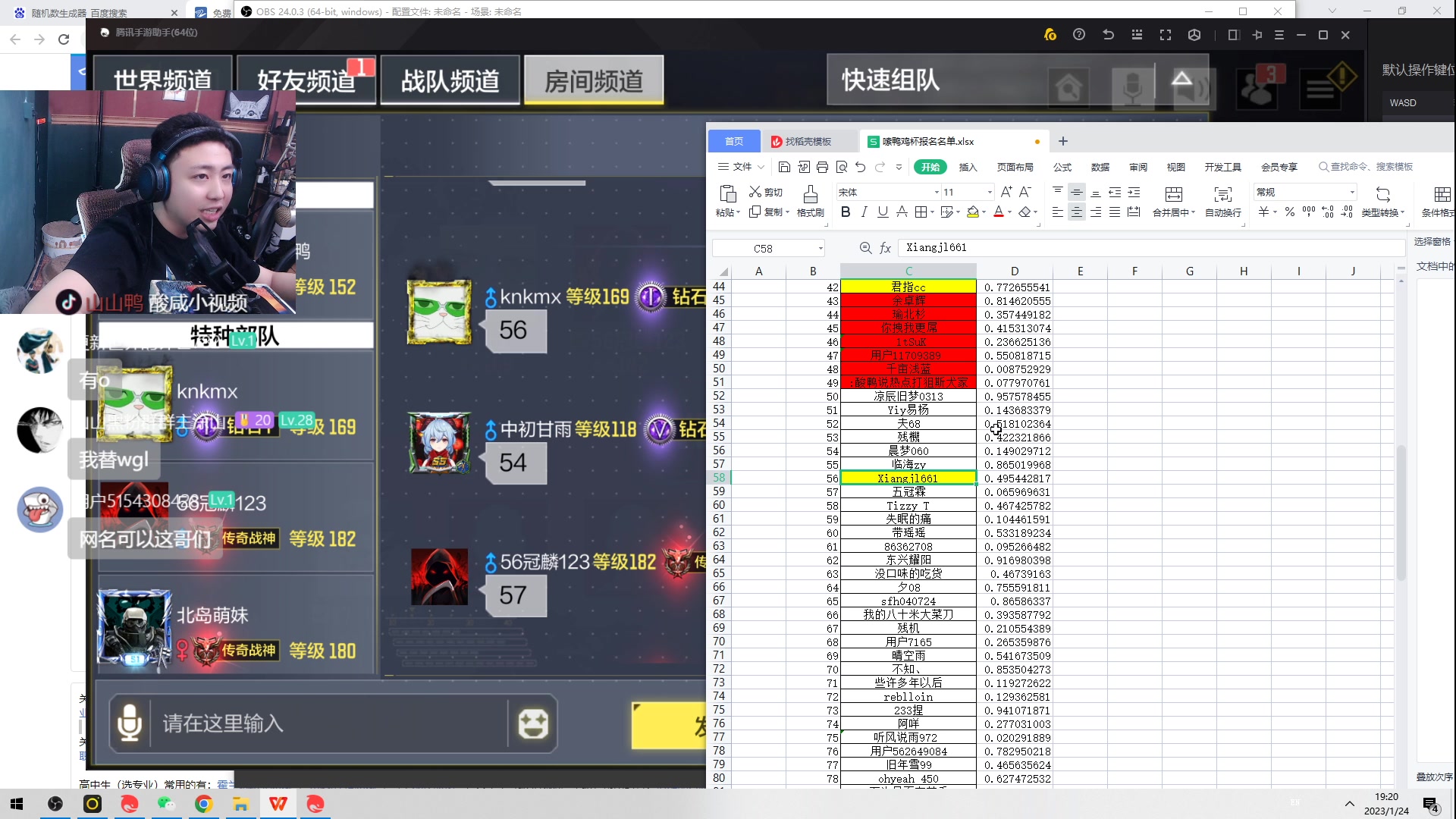
Task: Expand the 文件 menu arrow
Action: (761, 167)
